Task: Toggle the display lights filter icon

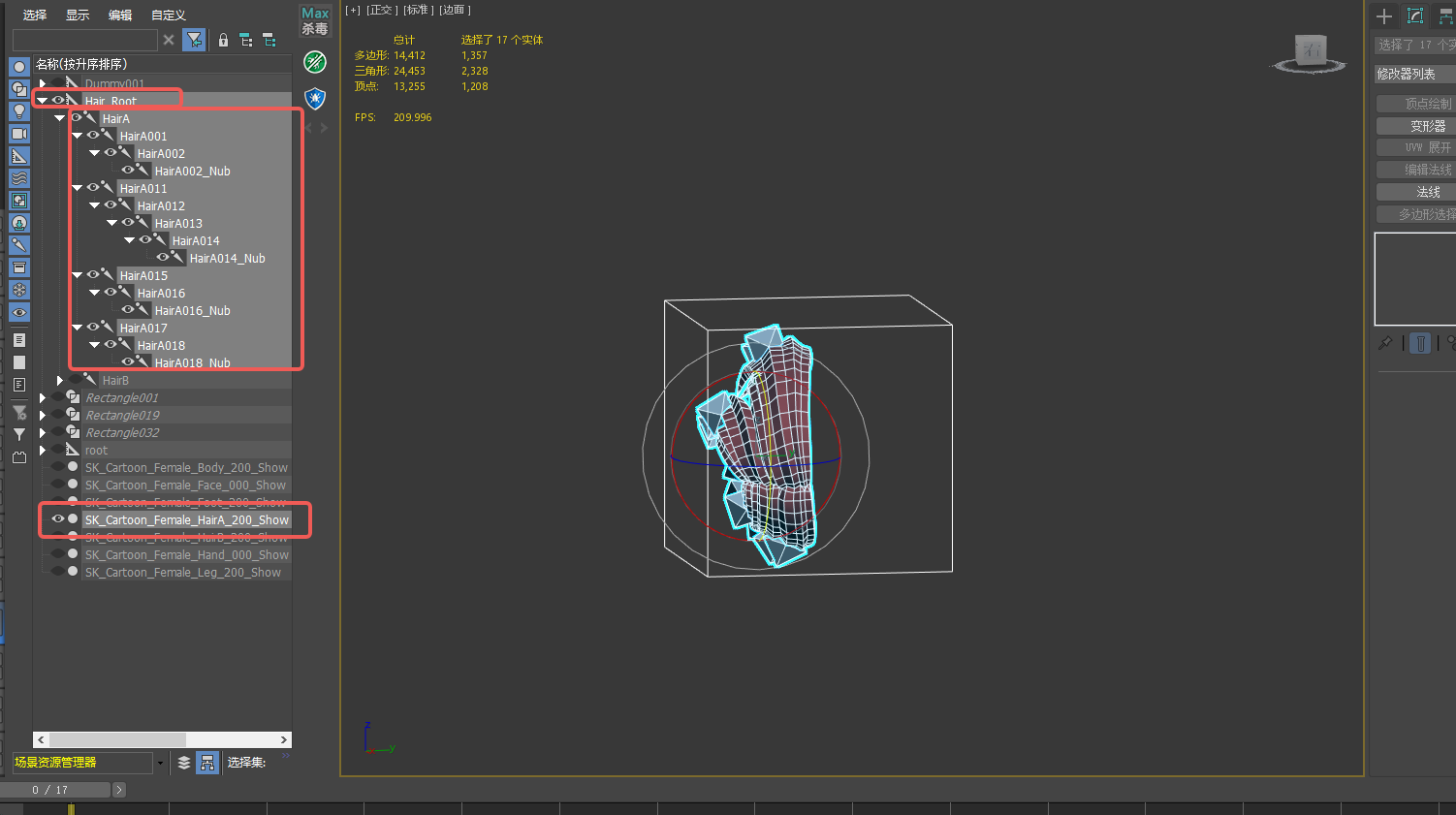Action: pyautogui.click(x=19, y=111)
